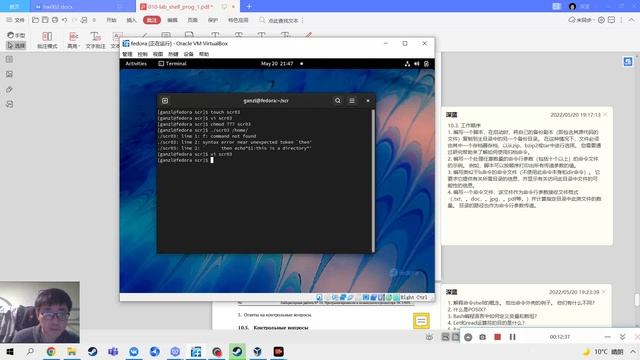This screenshot has height=360, width=640.
Task: Open File Explorer from taskbar
Action: tap(72, 351)
